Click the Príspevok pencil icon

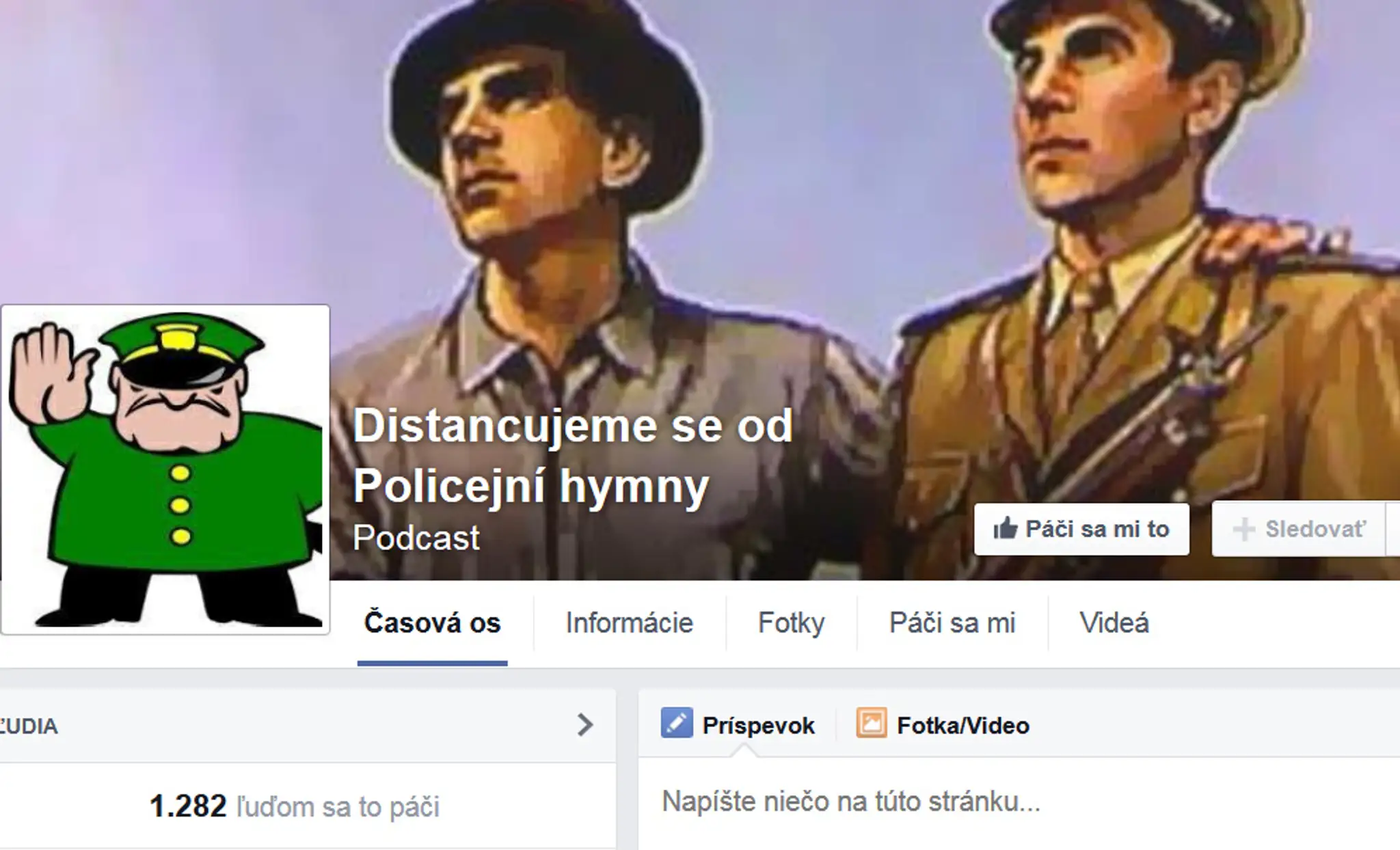(677, 724)
